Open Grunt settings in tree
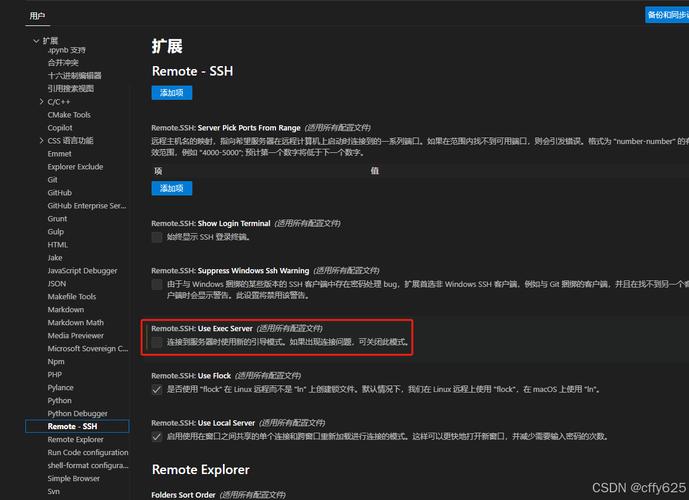The width and height of the screenshot is (689, 500). 57,218
